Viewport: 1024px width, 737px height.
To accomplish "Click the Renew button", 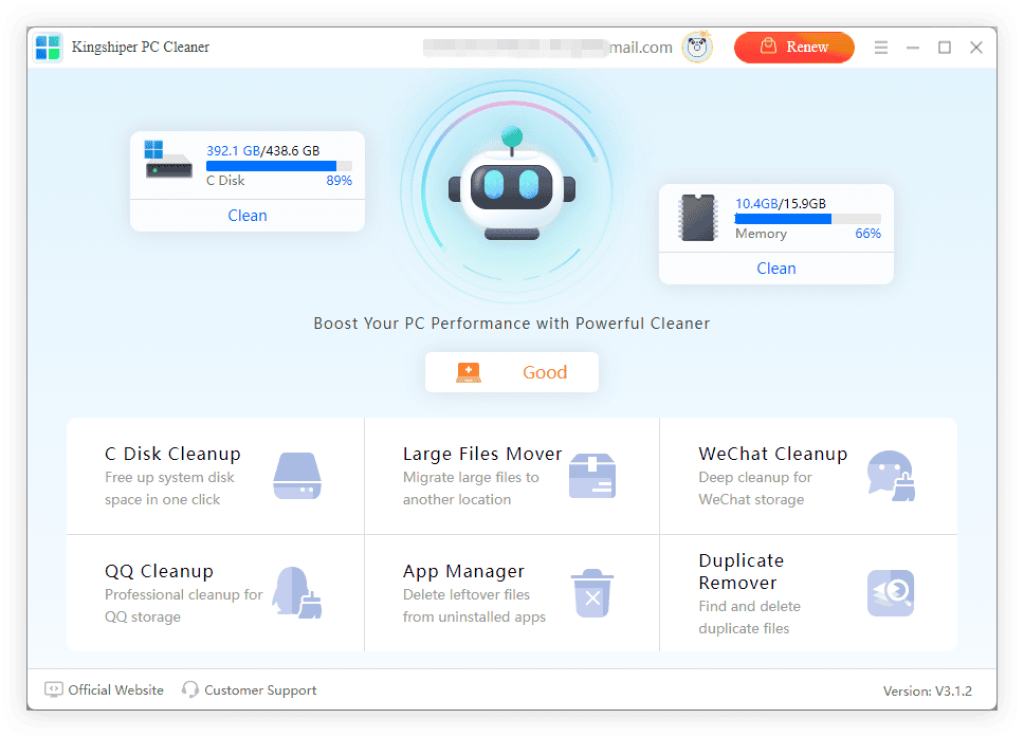I will tap(793, 47).
